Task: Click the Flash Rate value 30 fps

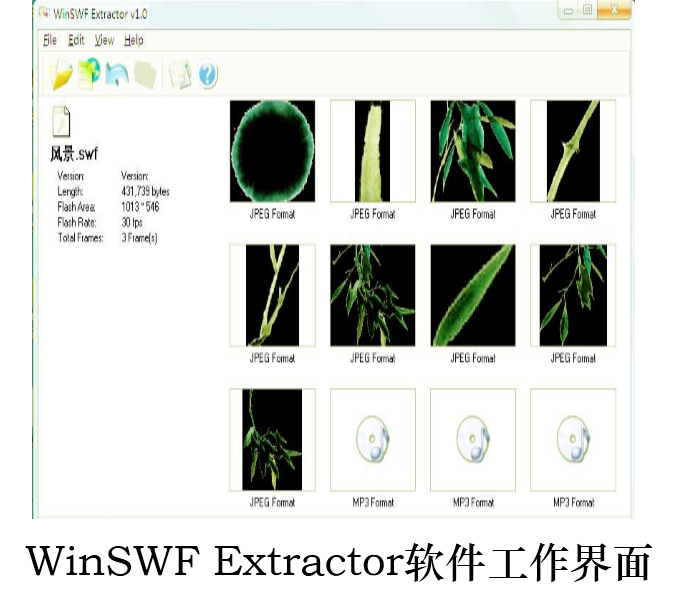Action: pyautogui.click(x=132, y=222)
